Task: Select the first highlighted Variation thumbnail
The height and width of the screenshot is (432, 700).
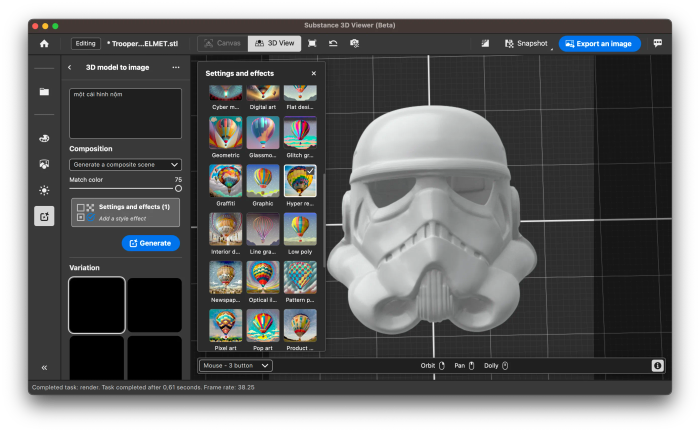Action: pyautogui.click(x=97, y=305)
